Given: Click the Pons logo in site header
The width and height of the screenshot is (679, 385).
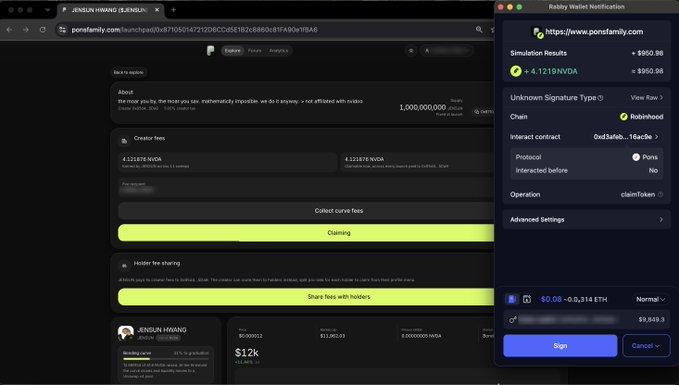Looking at the screenshot, I should [x=210, y=51].
